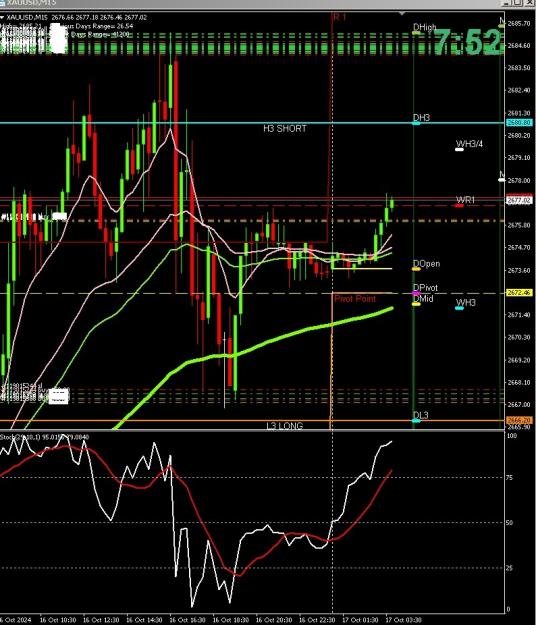Click the 17 Oct 01:30 time label
The image size is (536, 625).
pos(360,620)
